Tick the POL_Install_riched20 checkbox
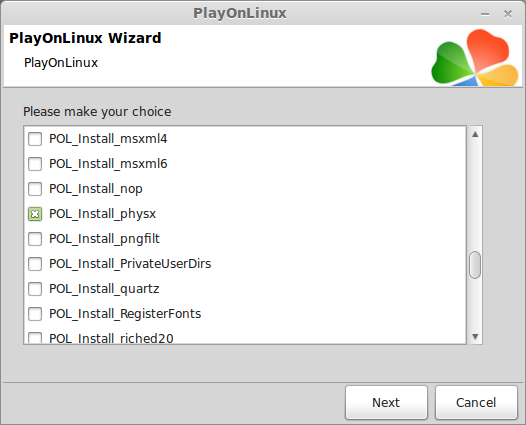This screenshot has height=425, width=526. point(35,337)
